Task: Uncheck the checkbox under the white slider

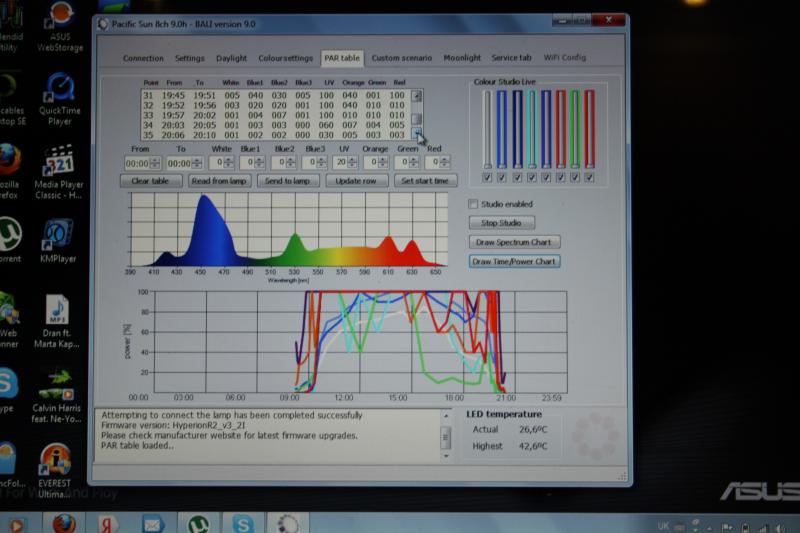Action: point(487,178)
